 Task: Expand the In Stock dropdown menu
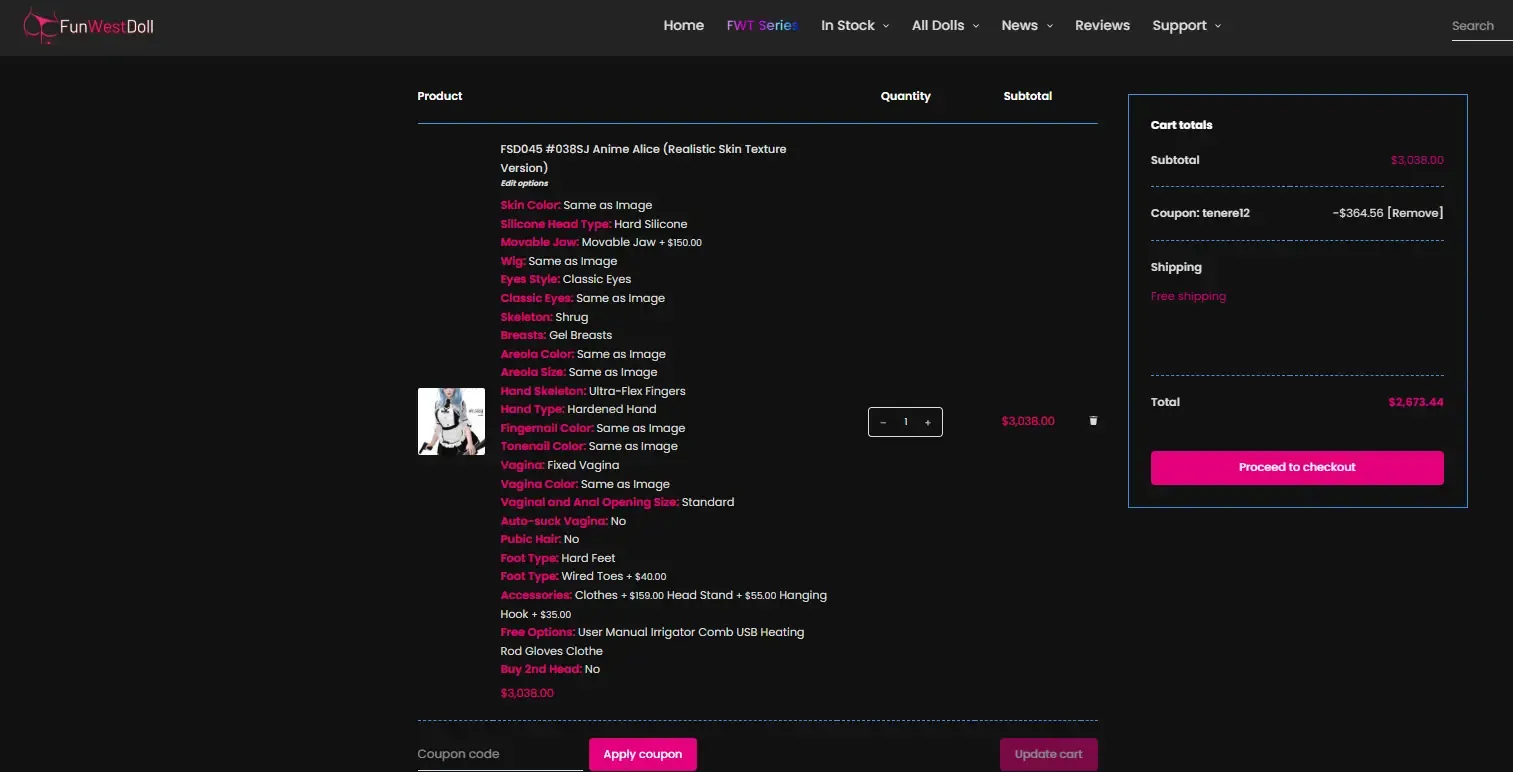click(855, 26)
